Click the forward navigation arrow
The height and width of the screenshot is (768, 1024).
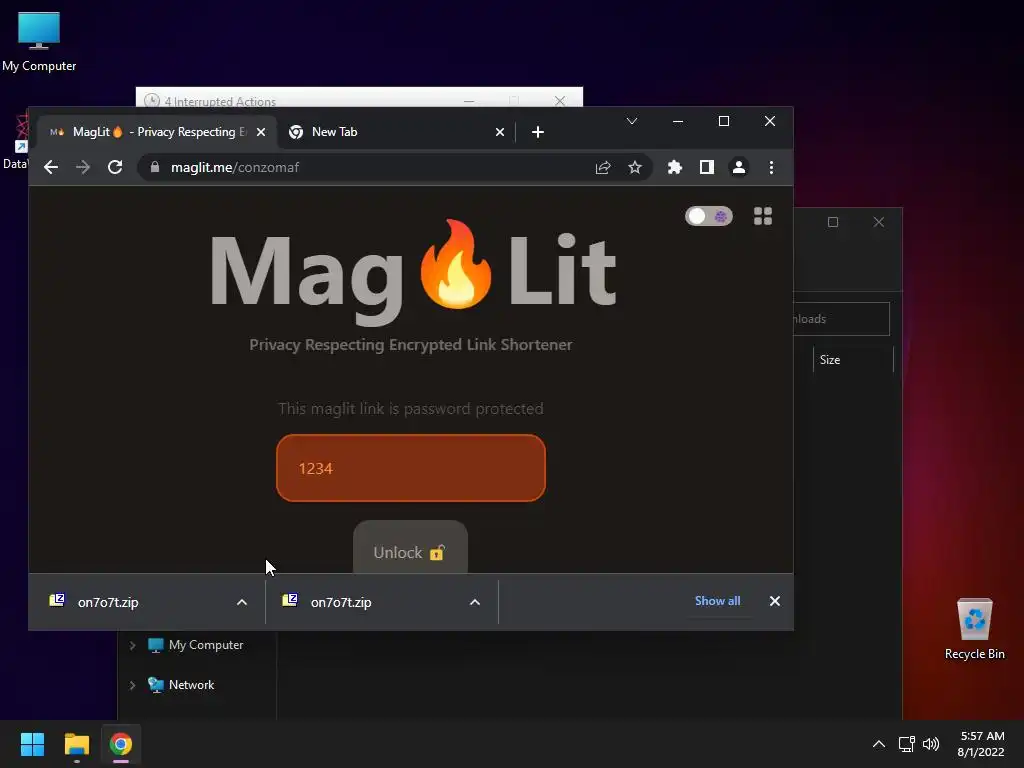click(x=83, y=167)
